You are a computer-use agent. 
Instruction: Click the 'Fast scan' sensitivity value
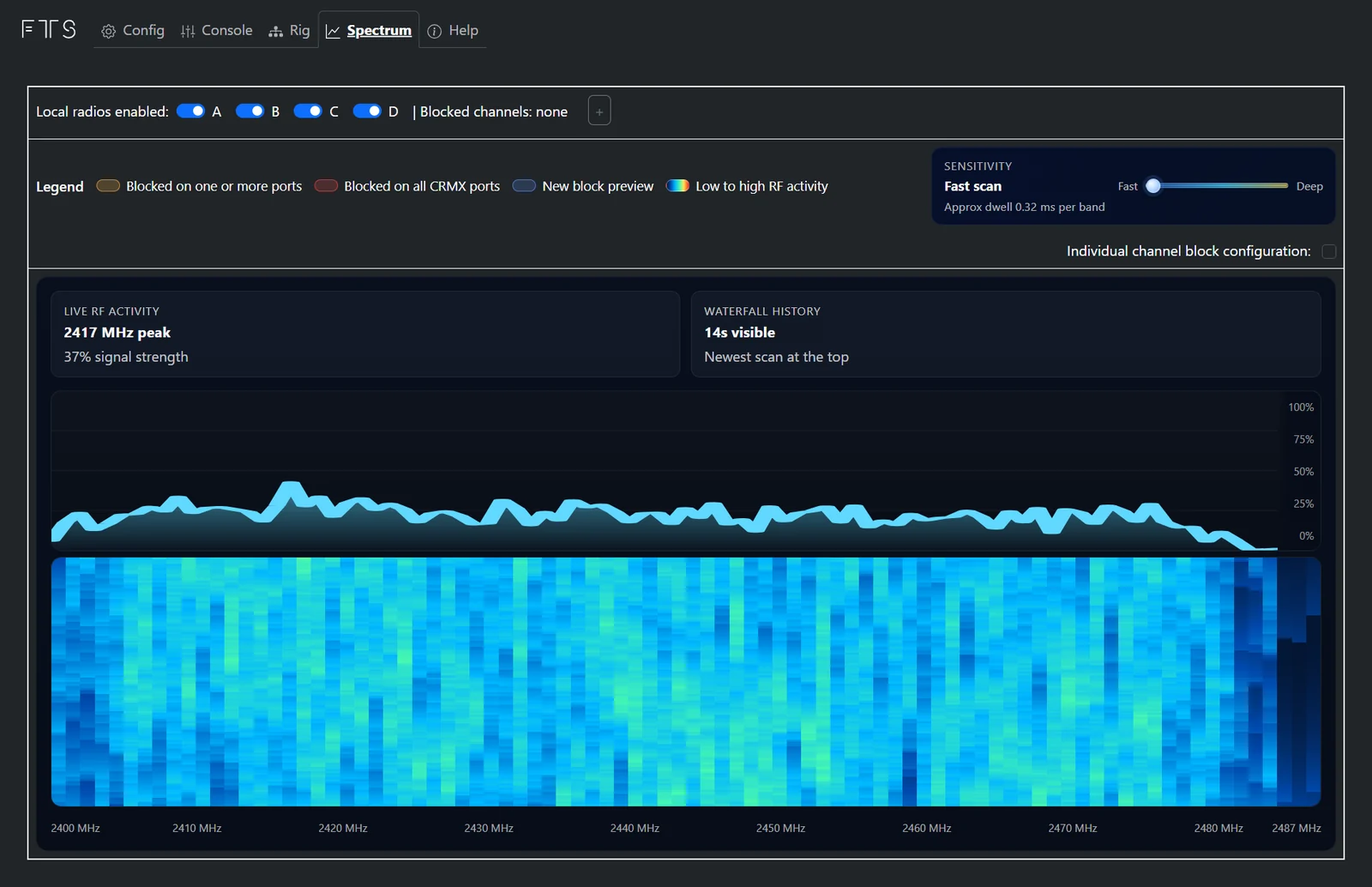coord(972,186)
